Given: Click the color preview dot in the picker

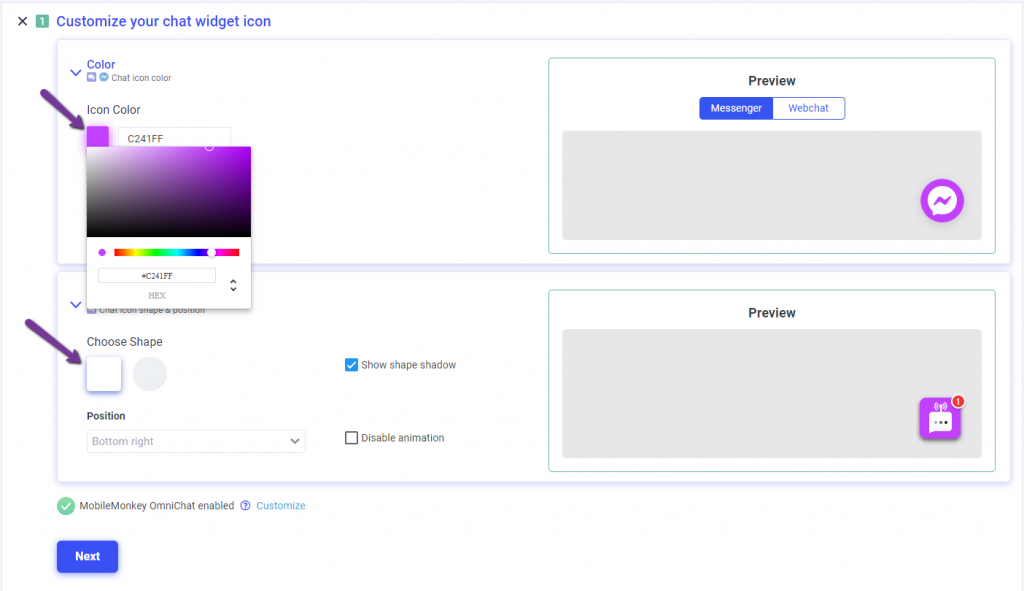Looking at the screenshot, I should coord(102,252).
